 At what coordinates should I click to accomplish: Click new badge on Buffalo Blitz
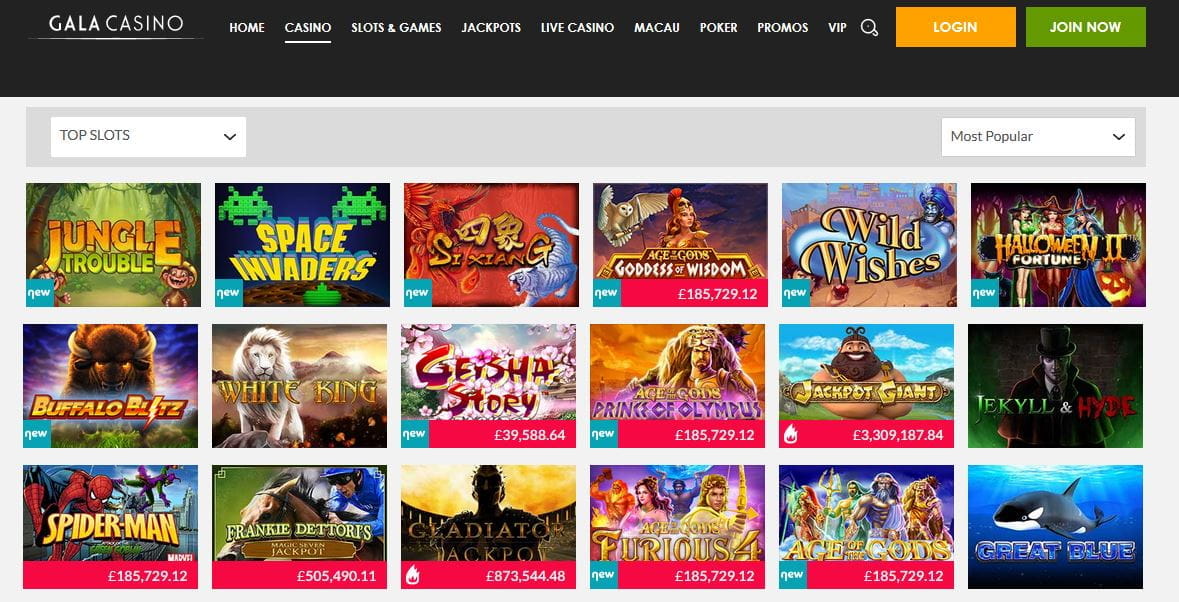pos(37,434)
